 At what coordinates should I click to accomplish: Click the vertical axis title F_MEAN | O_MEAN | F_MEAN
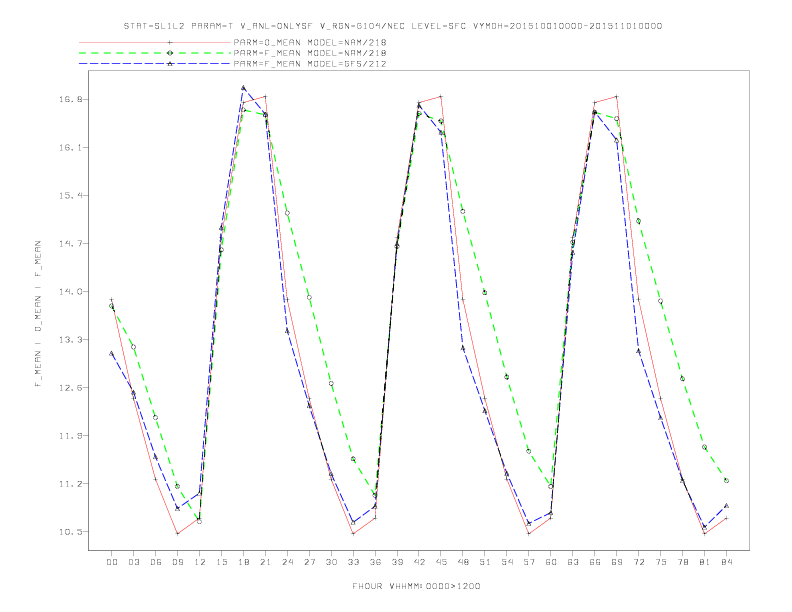(38, 314)
